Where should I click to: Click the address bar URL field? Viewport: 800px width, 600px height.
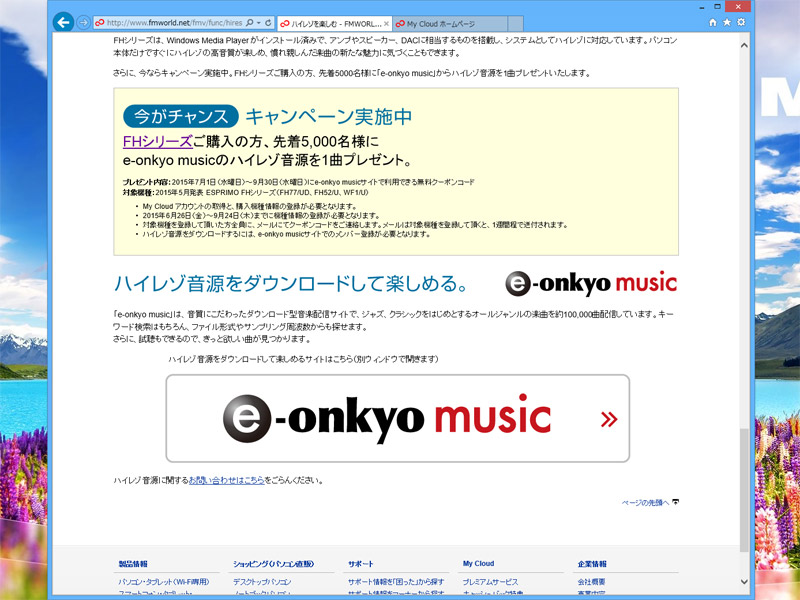[170, 22]
